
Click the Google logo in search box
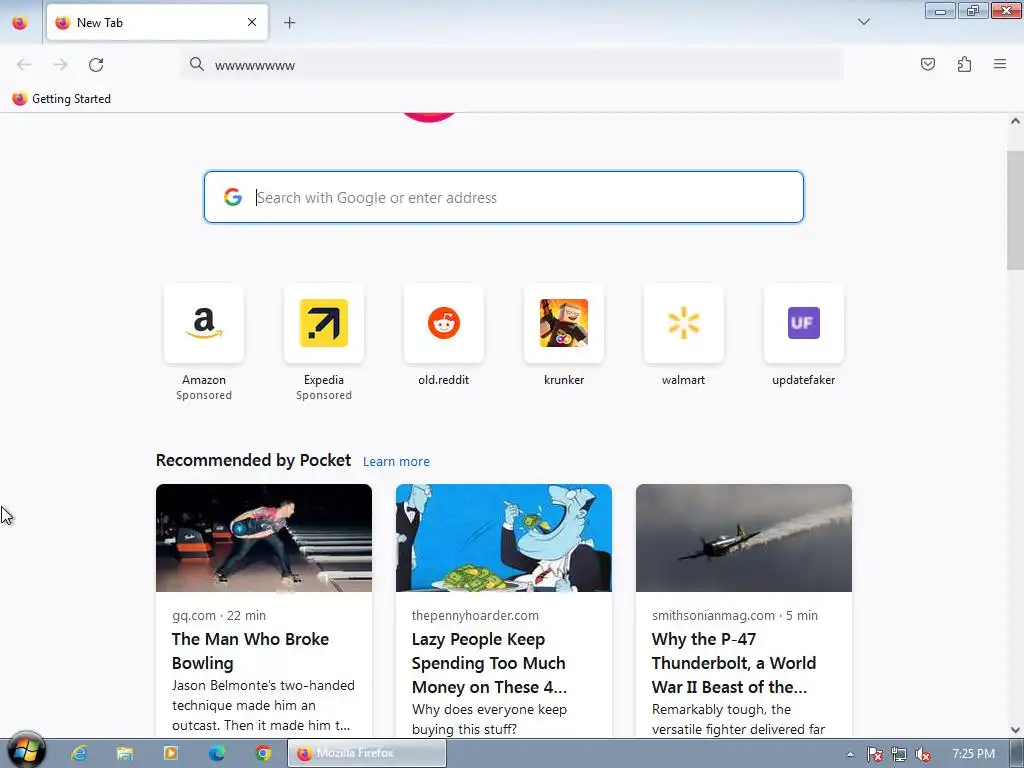(x=233, y=197)
